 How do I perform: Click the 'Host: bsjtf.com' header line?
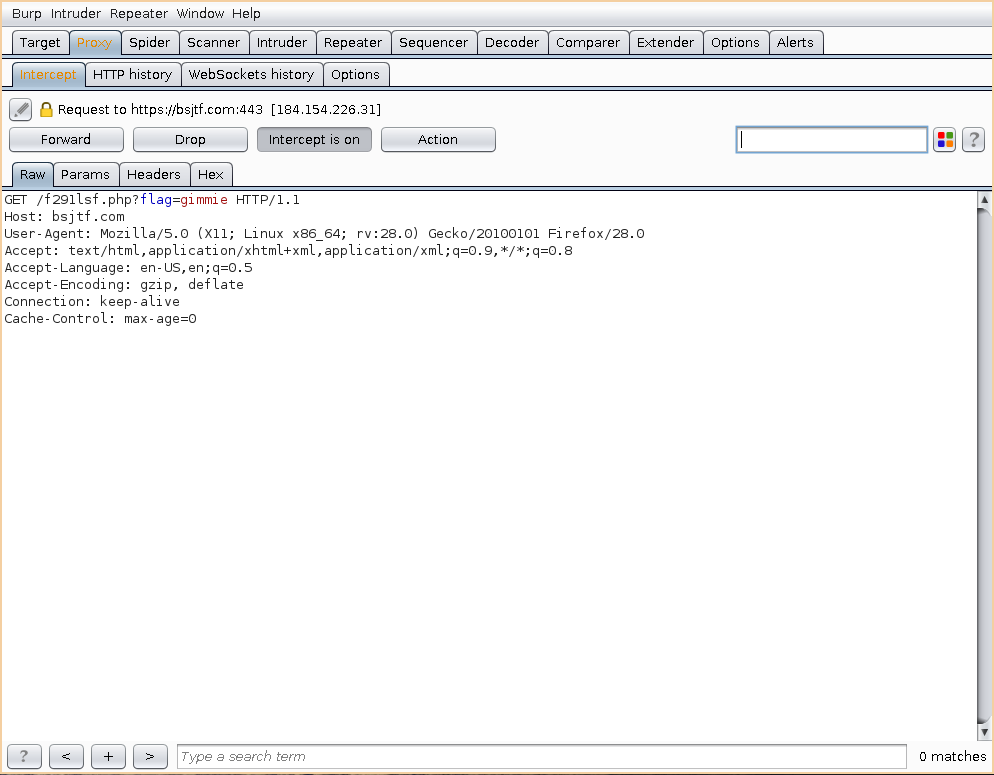tap(64, 217)
